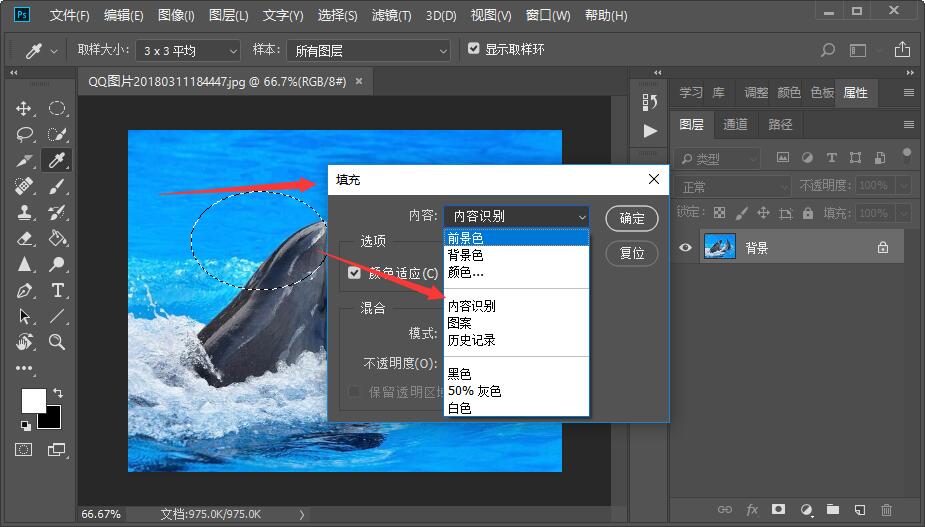This screenshot has height=527, width=925.
Task: Open the 样本 所有图层 dropdown
Action: [369, 51]
